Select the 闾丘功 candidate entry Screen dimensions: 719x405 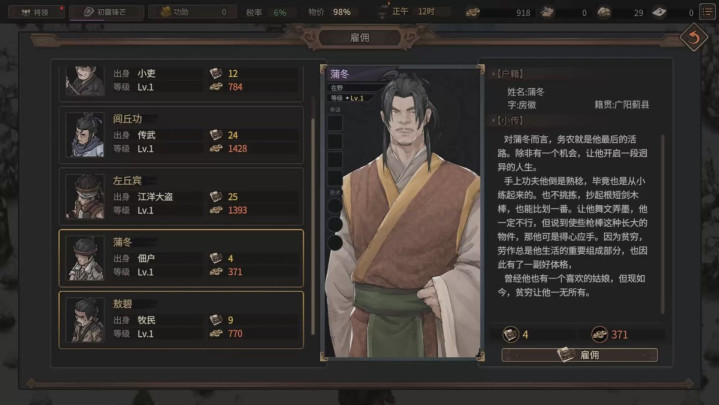click(181, 134)
